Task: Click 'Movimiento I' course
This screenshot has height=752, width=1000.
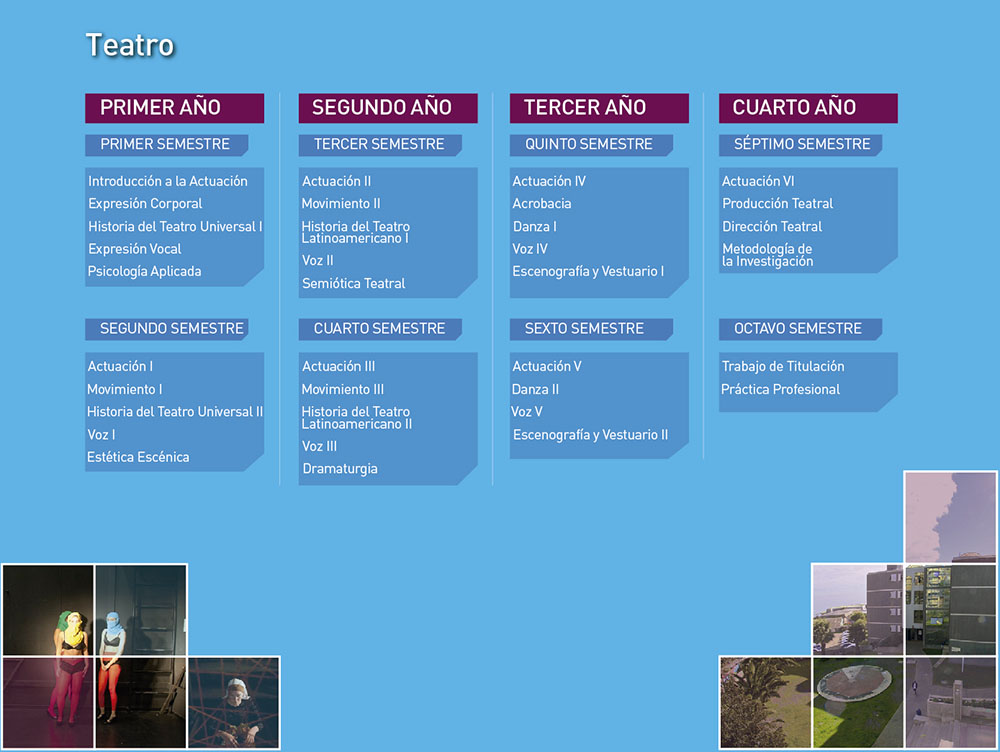Action: [124, 390]
